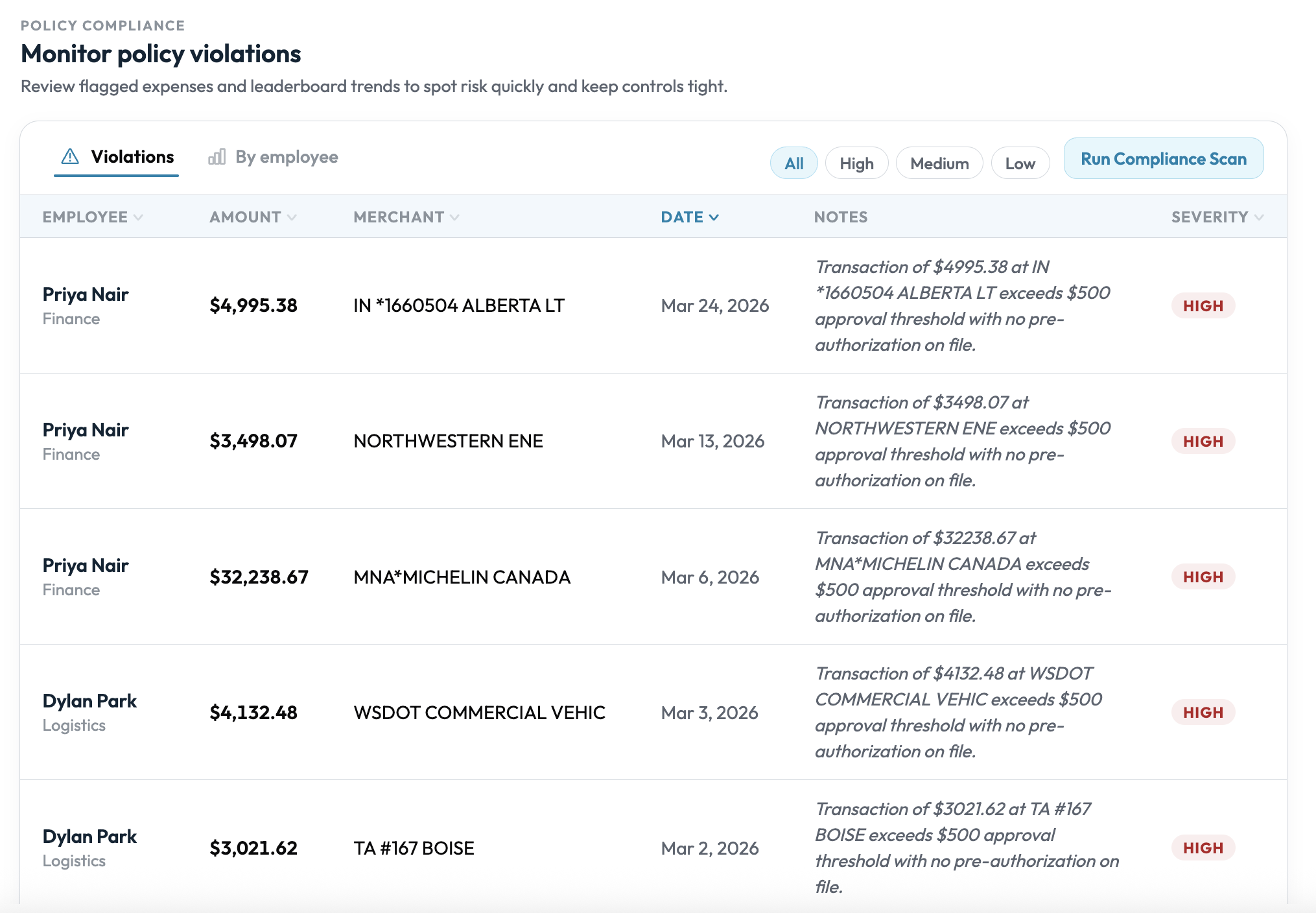Click the HIGH badge for NORTHWESTERN ENE
Viewport: 1316px width, 913px height.
(1203, 441)
